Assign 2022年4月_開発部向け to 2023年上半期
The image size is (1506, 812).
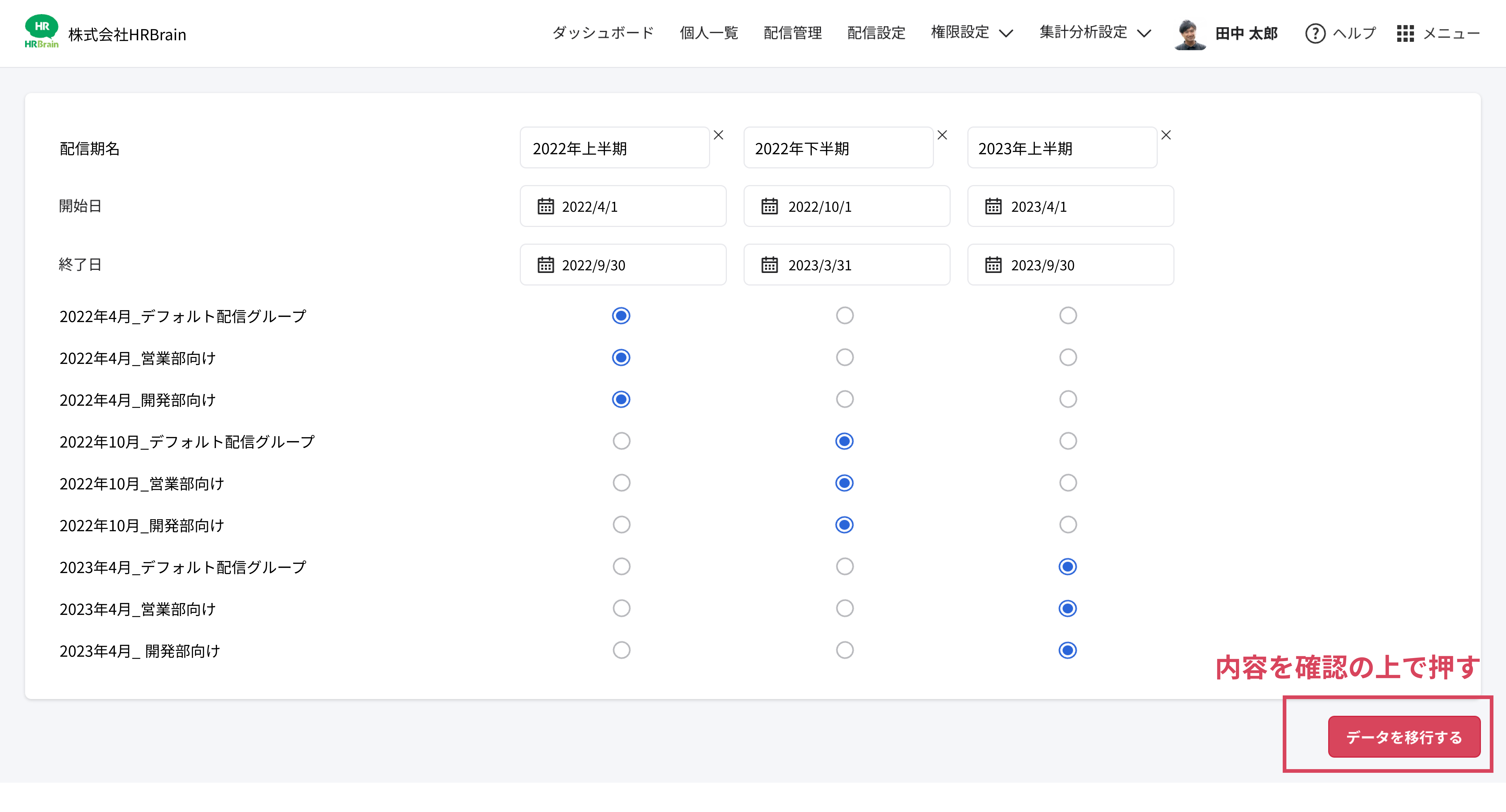[1068, 399]
